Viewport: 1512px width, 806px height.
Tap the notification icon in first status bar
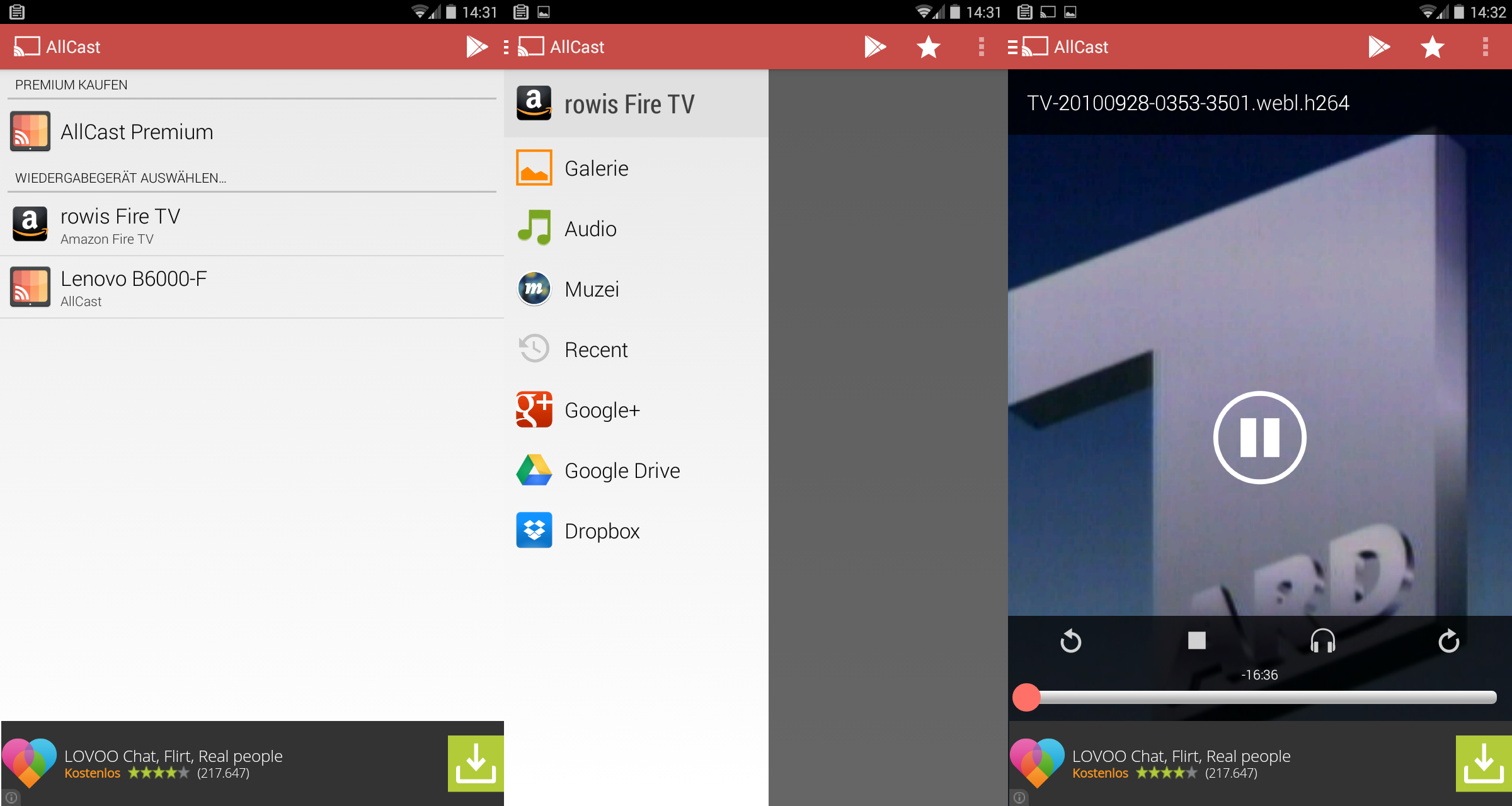[x=17, y=11]
